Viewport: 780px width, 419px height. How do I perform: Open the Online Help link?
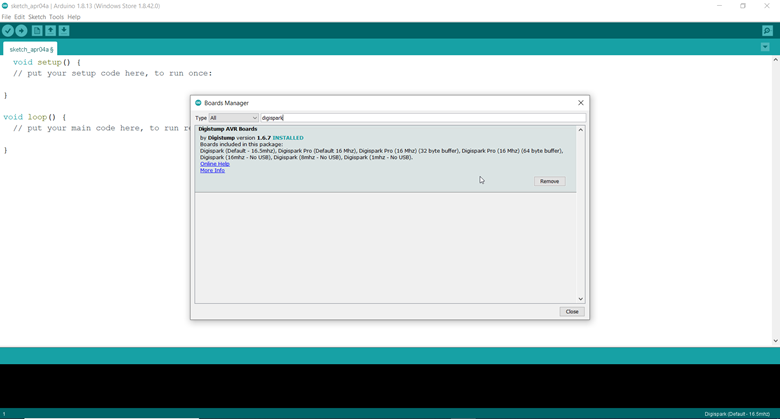[x=215, y=164]
